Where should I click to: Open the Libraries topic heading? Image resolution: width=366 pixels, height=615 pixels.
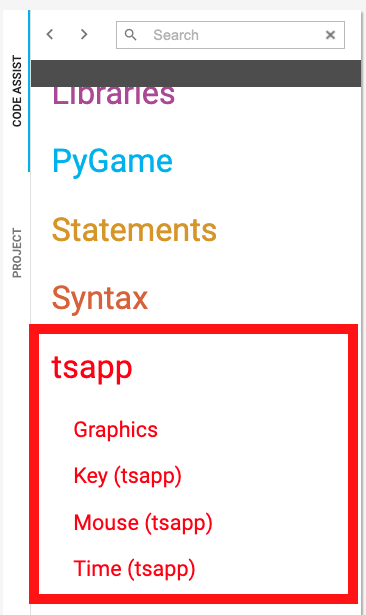pyautogui.click(x=113, y=96)
